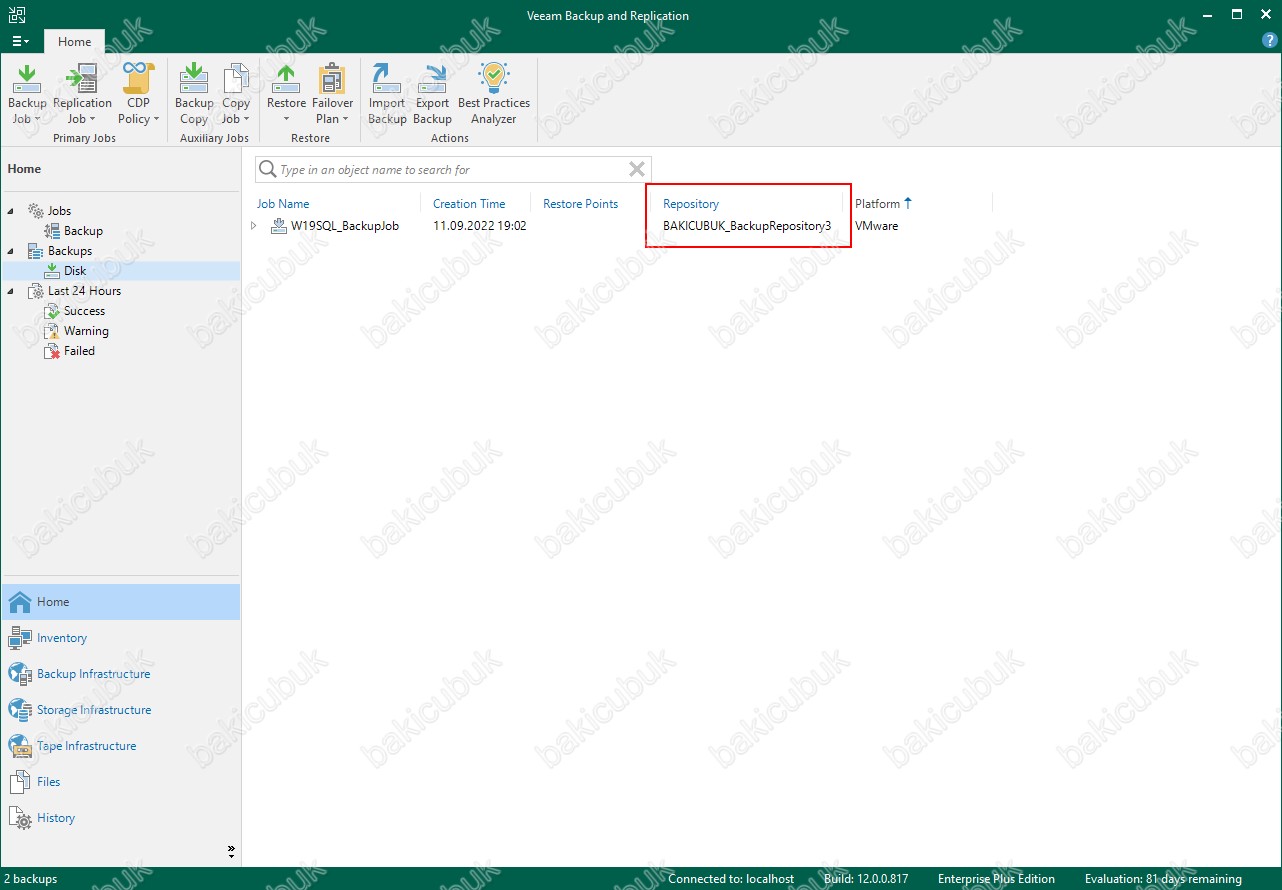Viewport: 1282px width, 890px height.
Task: Clear the search box with X icon
Action: (x=637, y=169)
